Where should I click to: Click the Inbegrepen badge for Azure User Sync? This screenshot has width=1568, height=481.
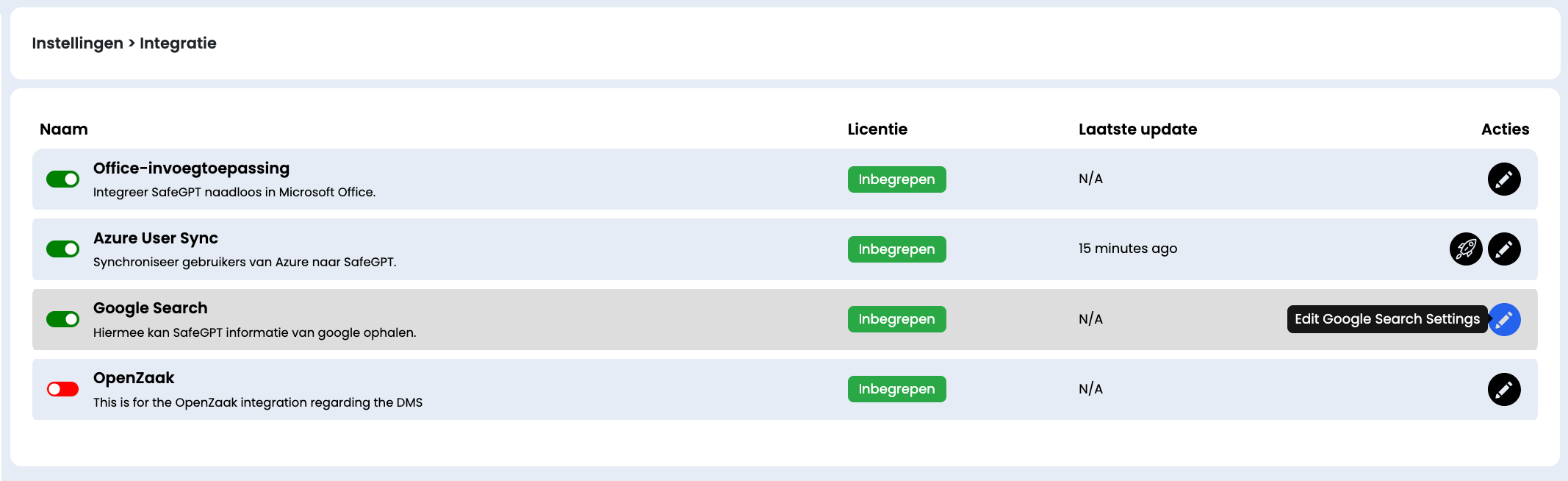896,249
